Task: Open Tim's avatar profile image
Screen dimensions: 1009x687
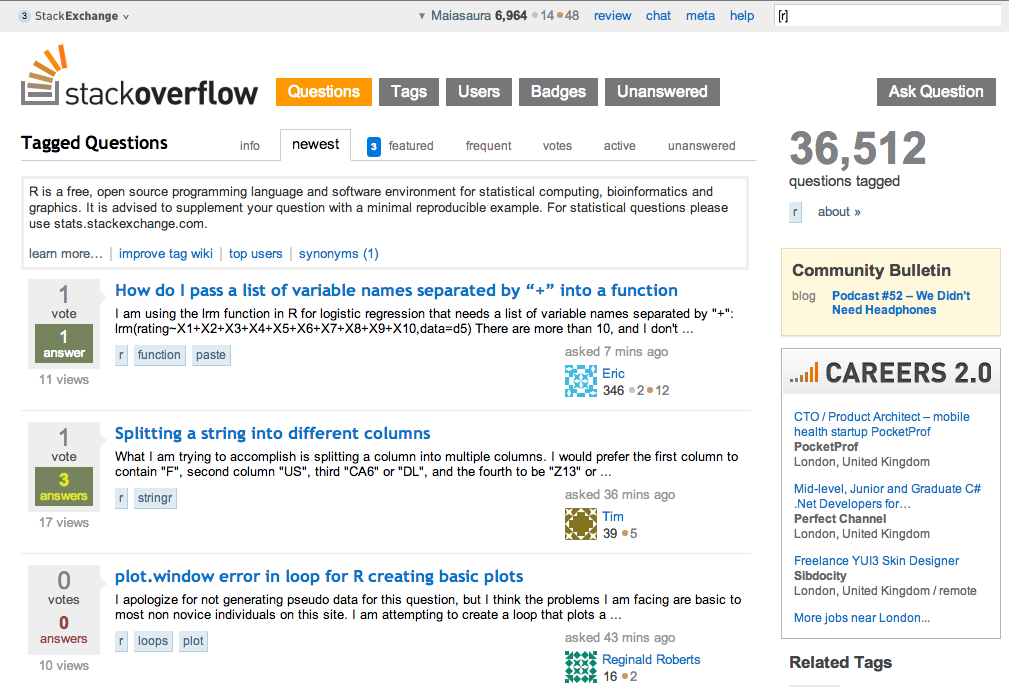Action: (581, 524)
